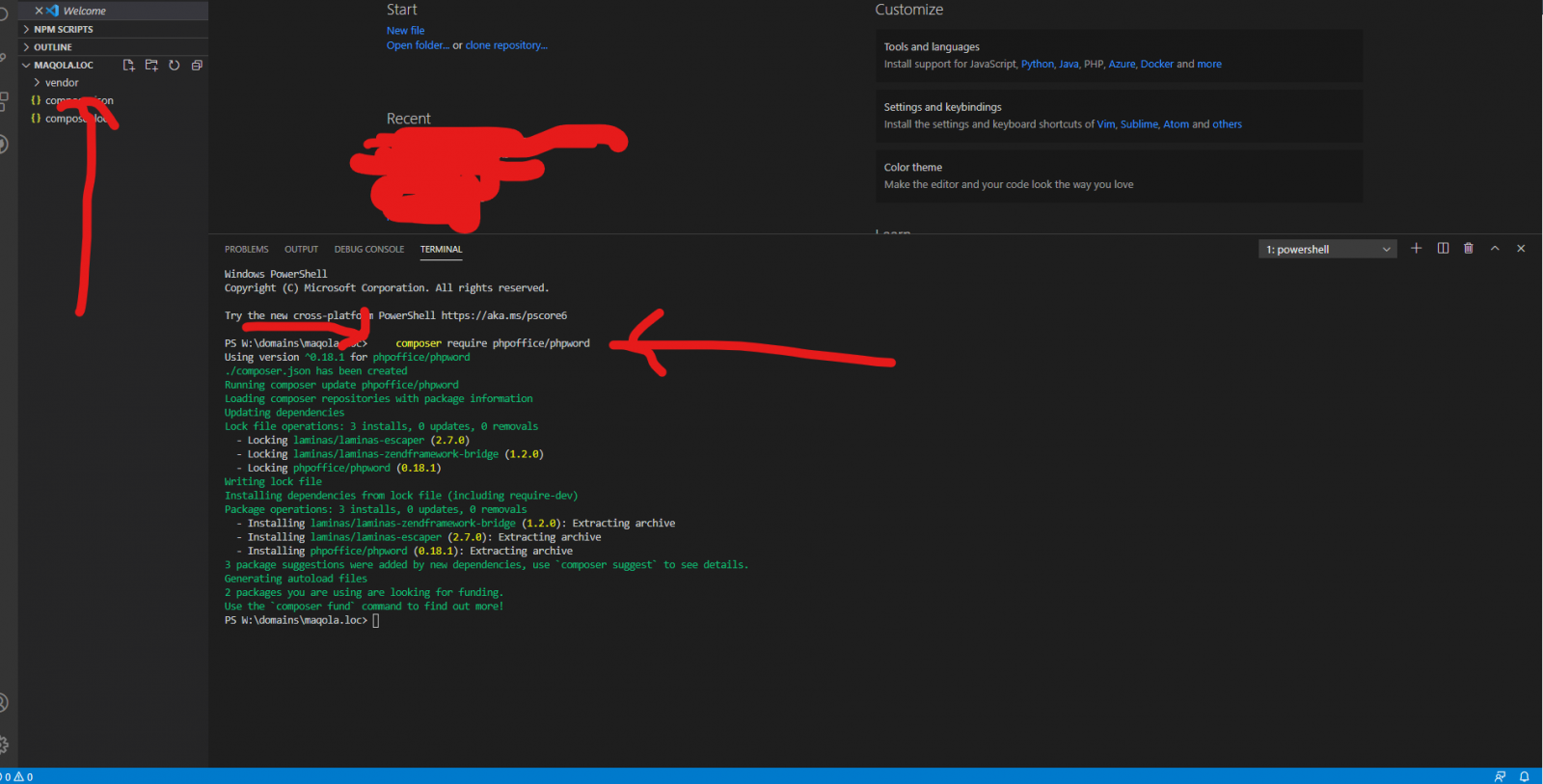Open the '1: powershell' terminal dropdown
This screenshot has width=1543, height=784.
coord(1328,250)
